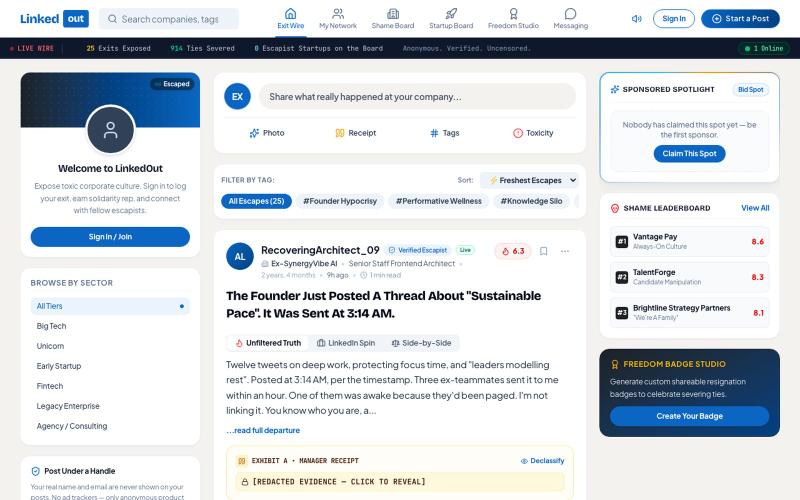Click the Sponsored Spotlight sparkle icon
Viewport: 800px width, 500px height.
click(x=615, y=89)
